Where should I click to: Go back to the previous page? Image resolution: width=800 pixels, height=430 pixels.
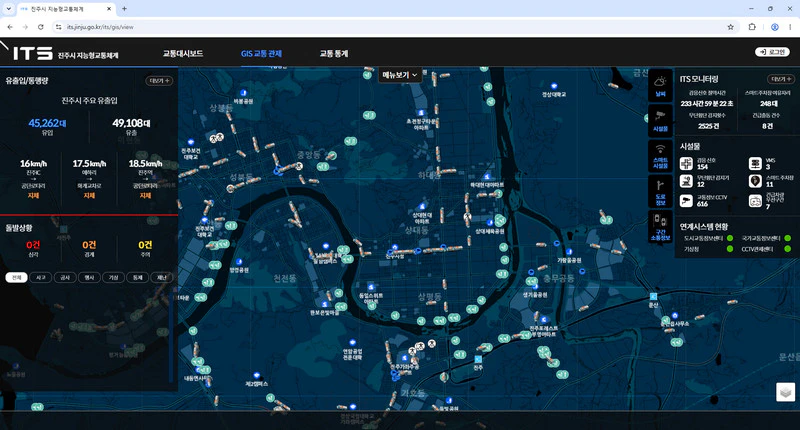pyautogui.click(x=10, y=27)
